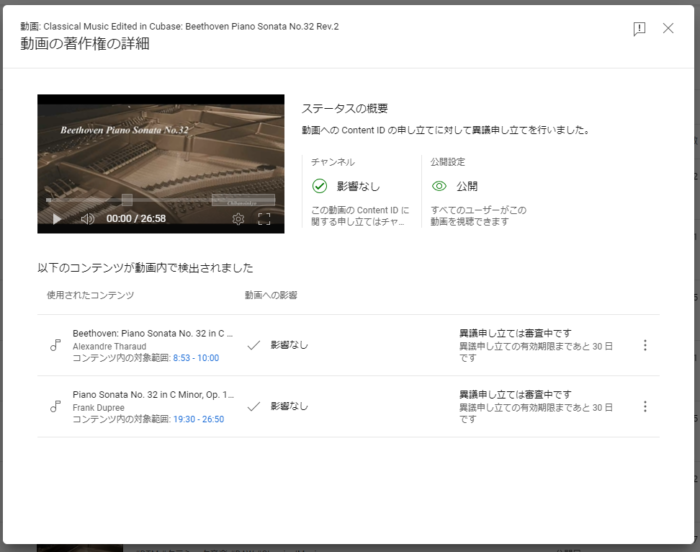Click the green eye icon next to 公開
The width and height of the screenshot is (700, 552).
point(439,186)
